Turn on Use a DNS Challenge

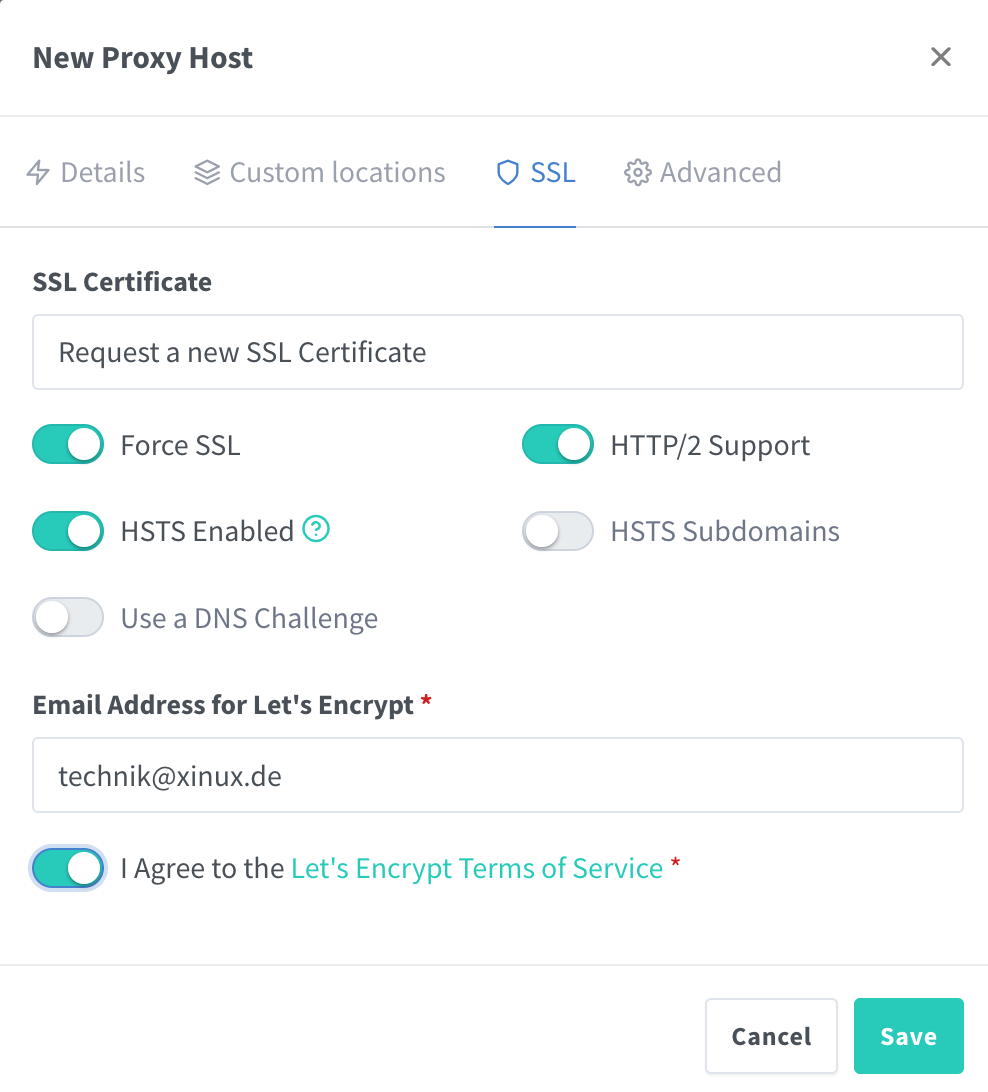68,618
